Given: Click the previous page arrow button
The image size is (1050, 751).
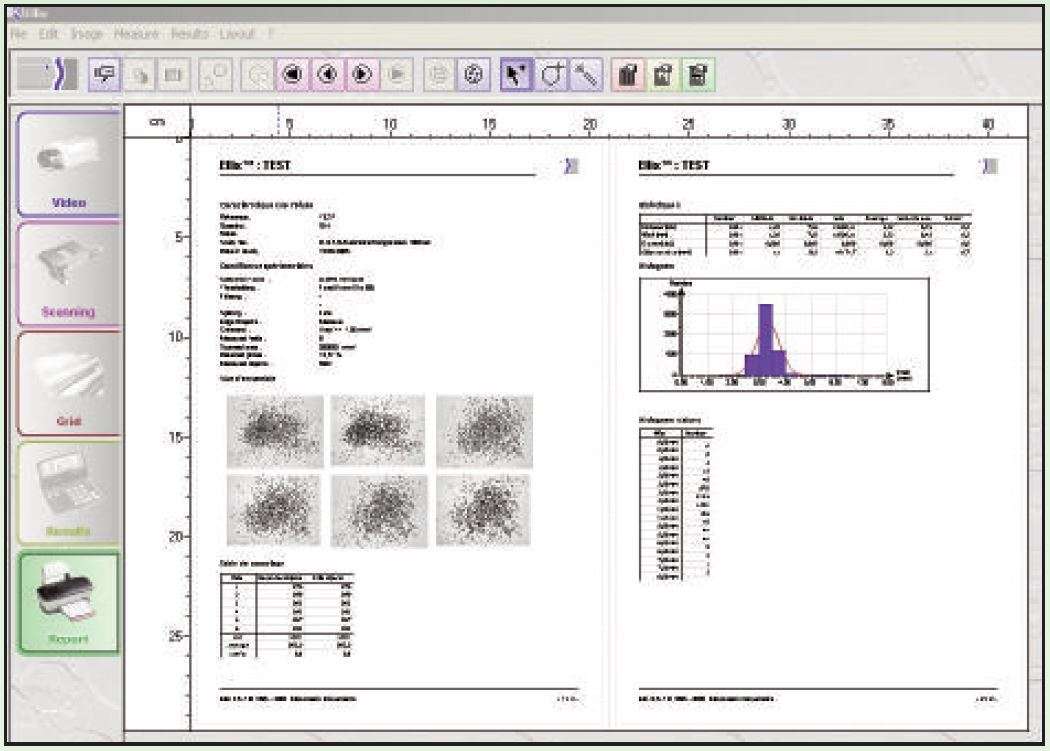Looking at the screenshot, I should click(x=326, y=74).
